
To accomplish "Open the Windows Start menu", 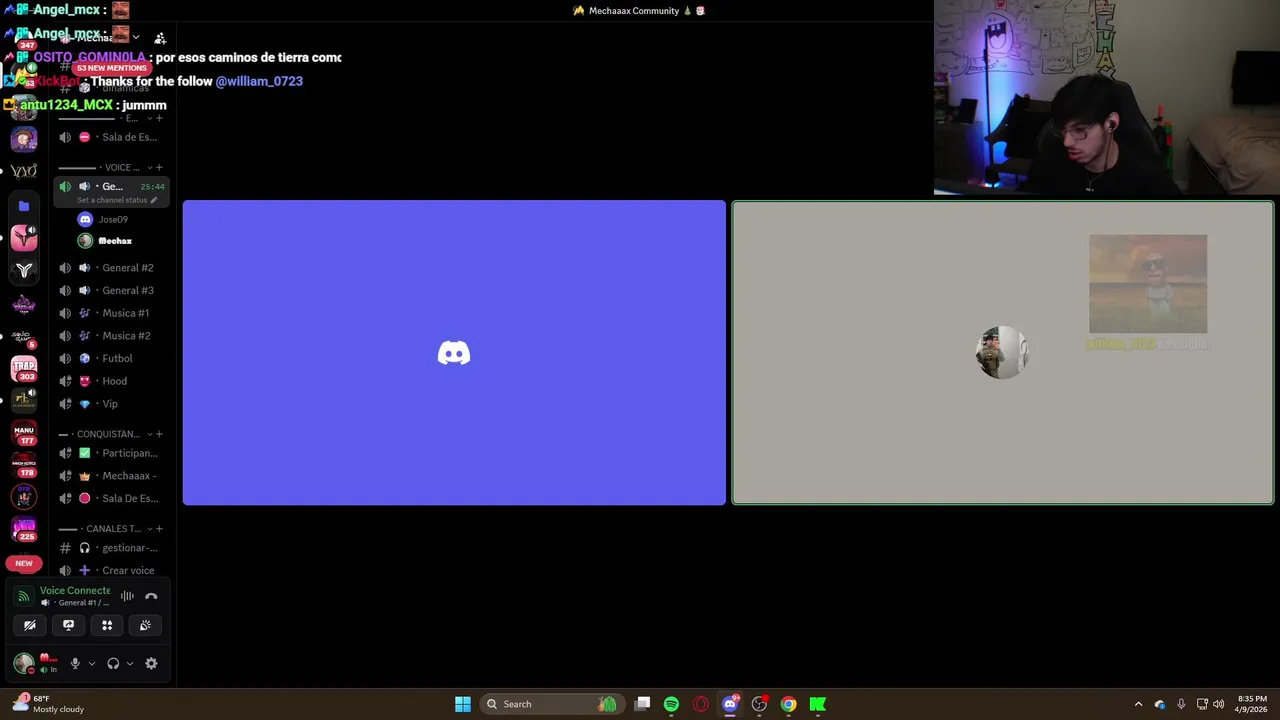I will [463, 704].
